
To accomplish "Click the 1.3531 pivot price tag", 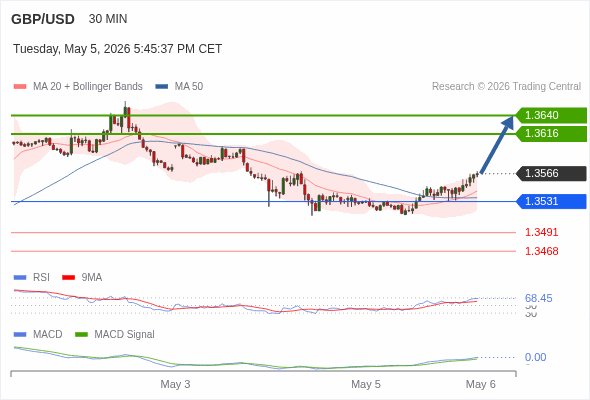I will click(551, 201).
